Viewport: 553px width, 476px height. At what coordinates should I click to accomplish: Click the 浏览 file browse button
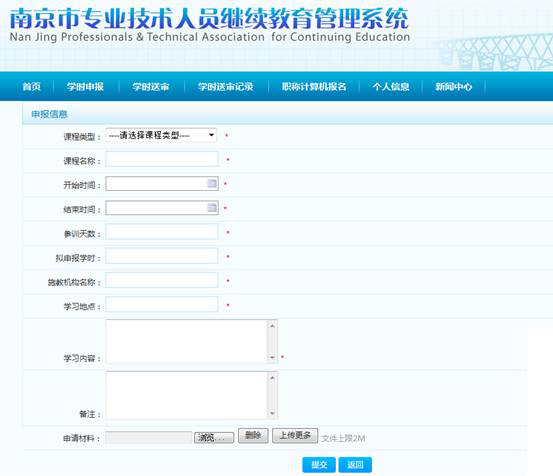point(214,438)
